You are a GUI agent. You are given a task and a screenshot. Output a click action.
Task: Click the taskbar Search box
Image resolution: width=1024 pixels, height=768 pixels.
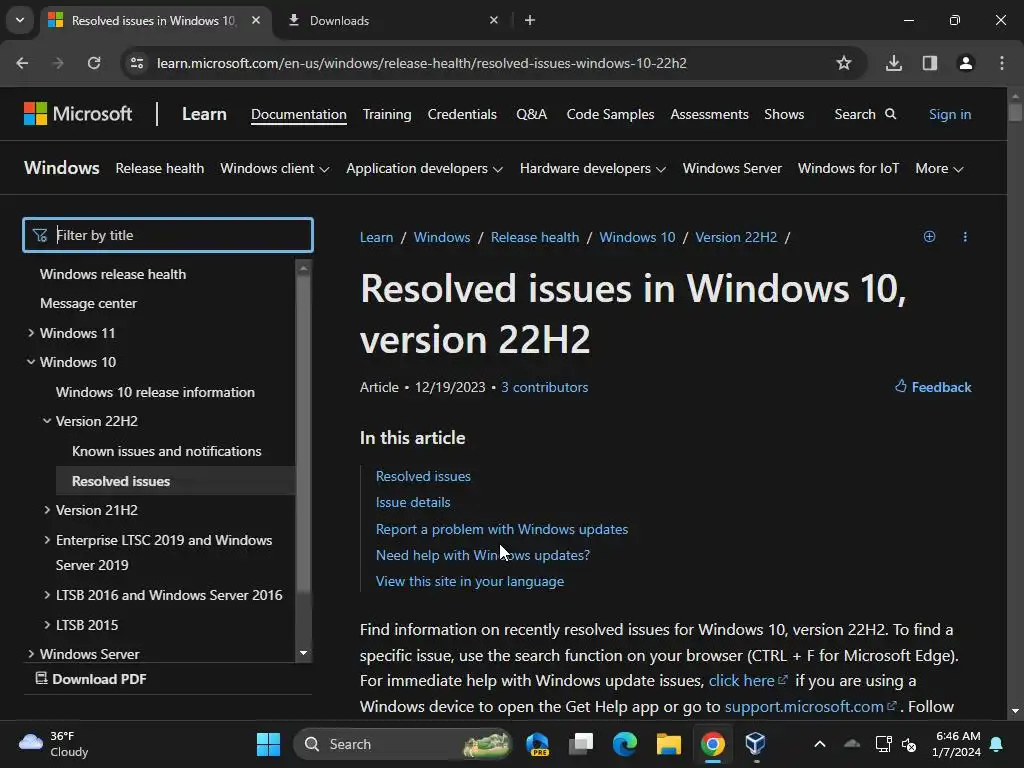click(x=402, y=744)
